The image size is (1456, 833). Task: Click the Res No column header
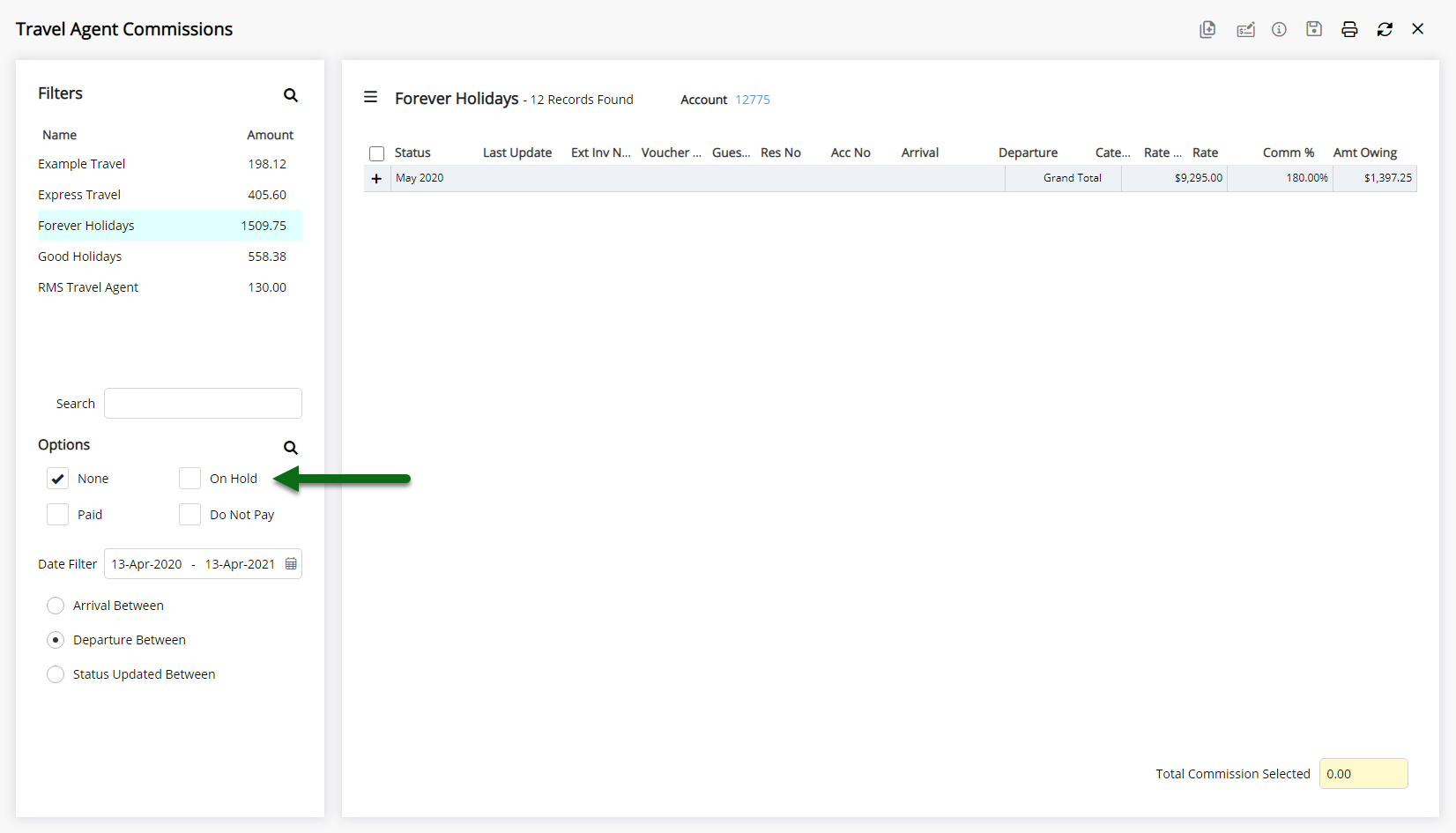781,152
